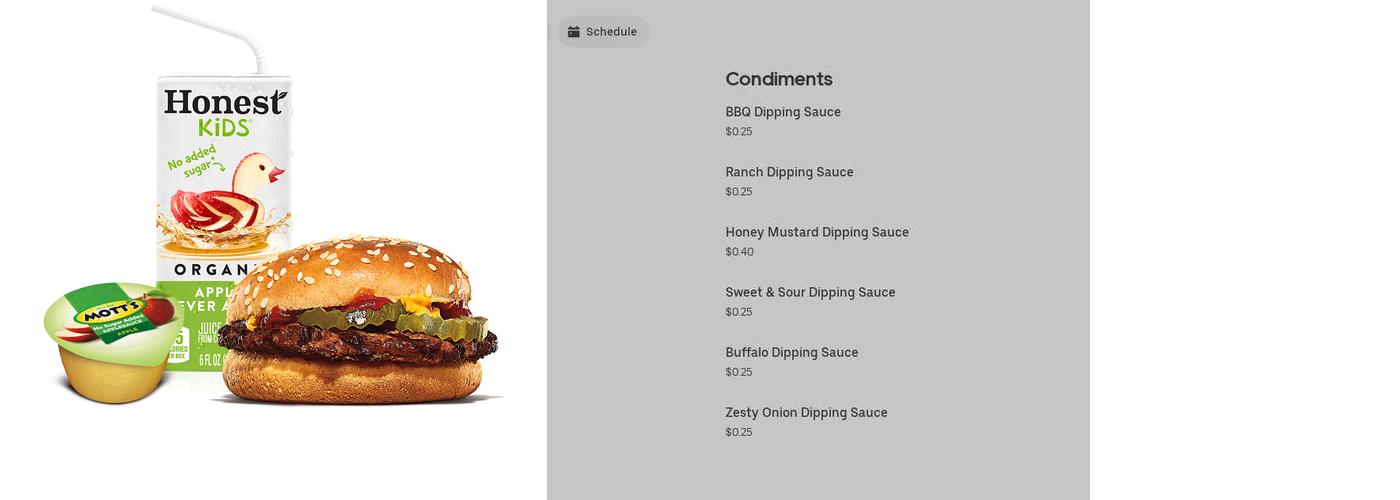1400x500 pixels.
Task: Open Buffalo Dipping Sauce item
Action: [x=791, y=352]
